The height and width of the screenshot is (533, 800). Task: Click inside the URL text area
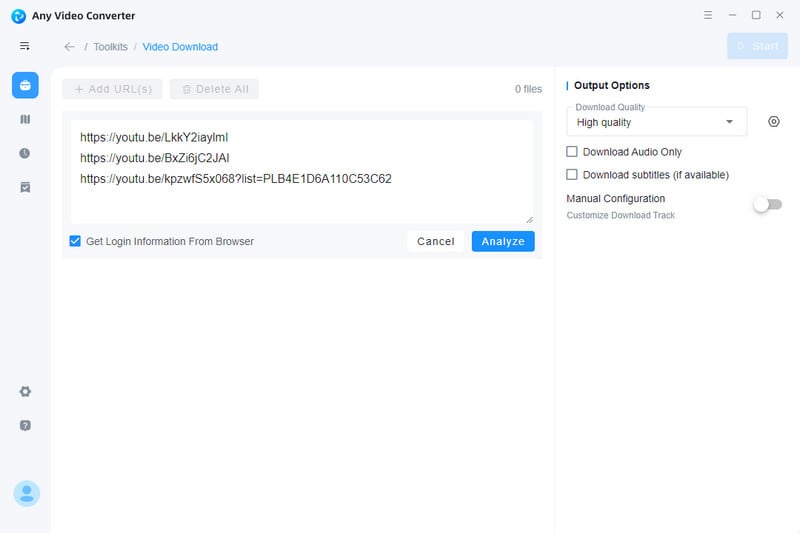(x=302, y=171)
